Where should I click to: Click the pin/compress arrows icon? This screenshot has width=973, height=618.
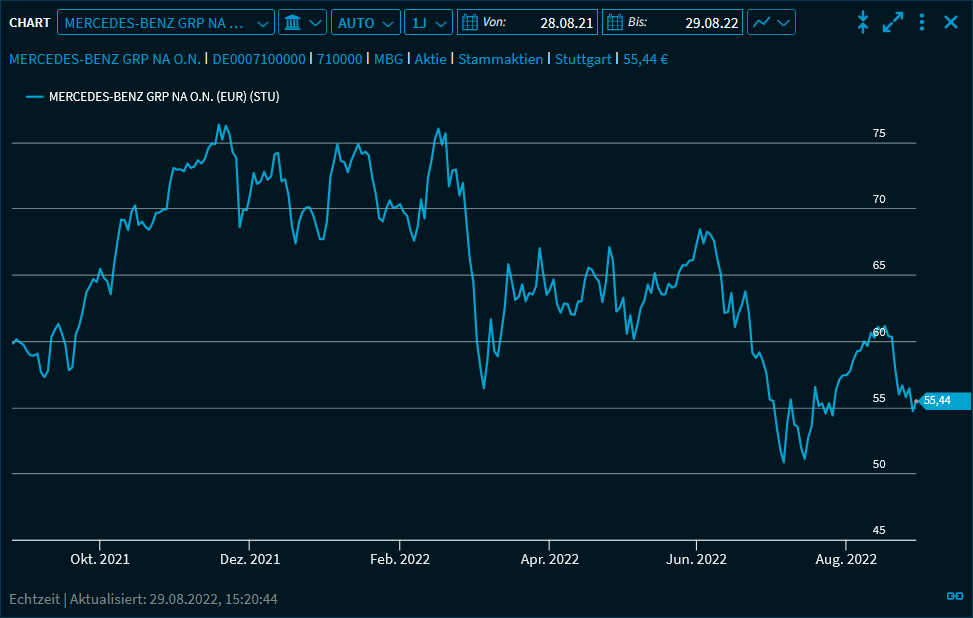863,22
